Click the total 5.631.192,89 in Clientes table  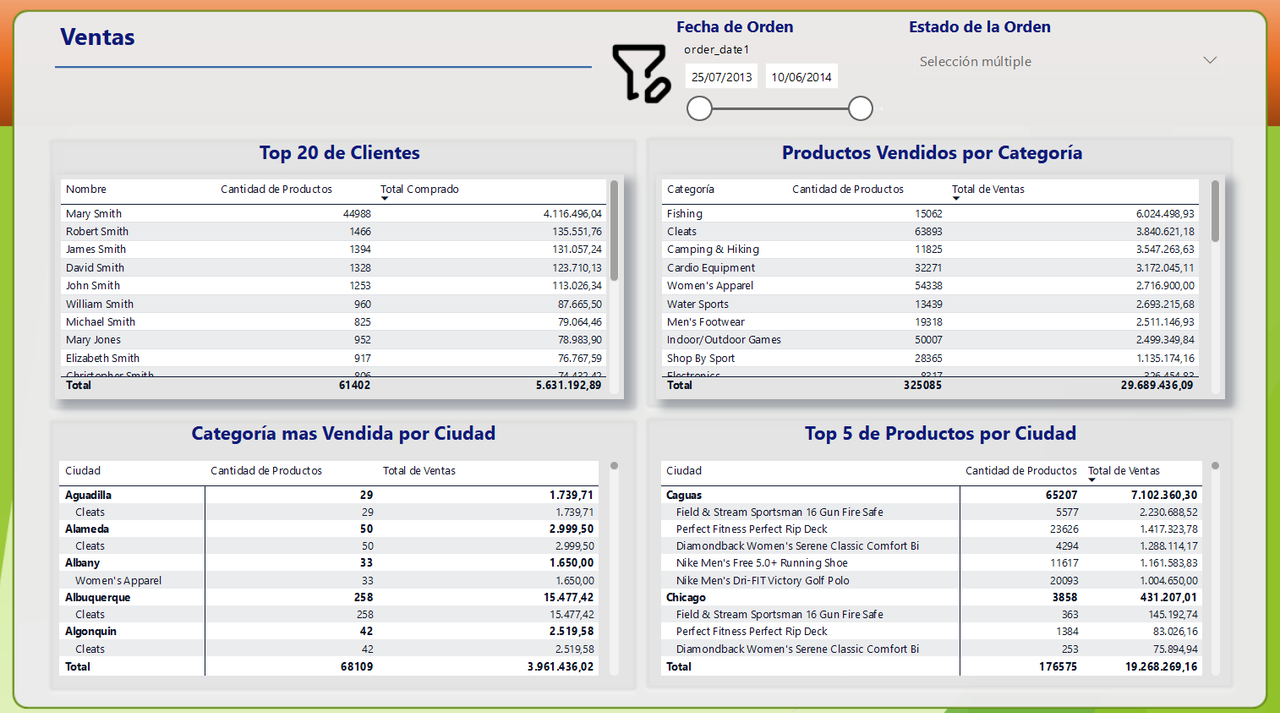(x=569, y=385)
